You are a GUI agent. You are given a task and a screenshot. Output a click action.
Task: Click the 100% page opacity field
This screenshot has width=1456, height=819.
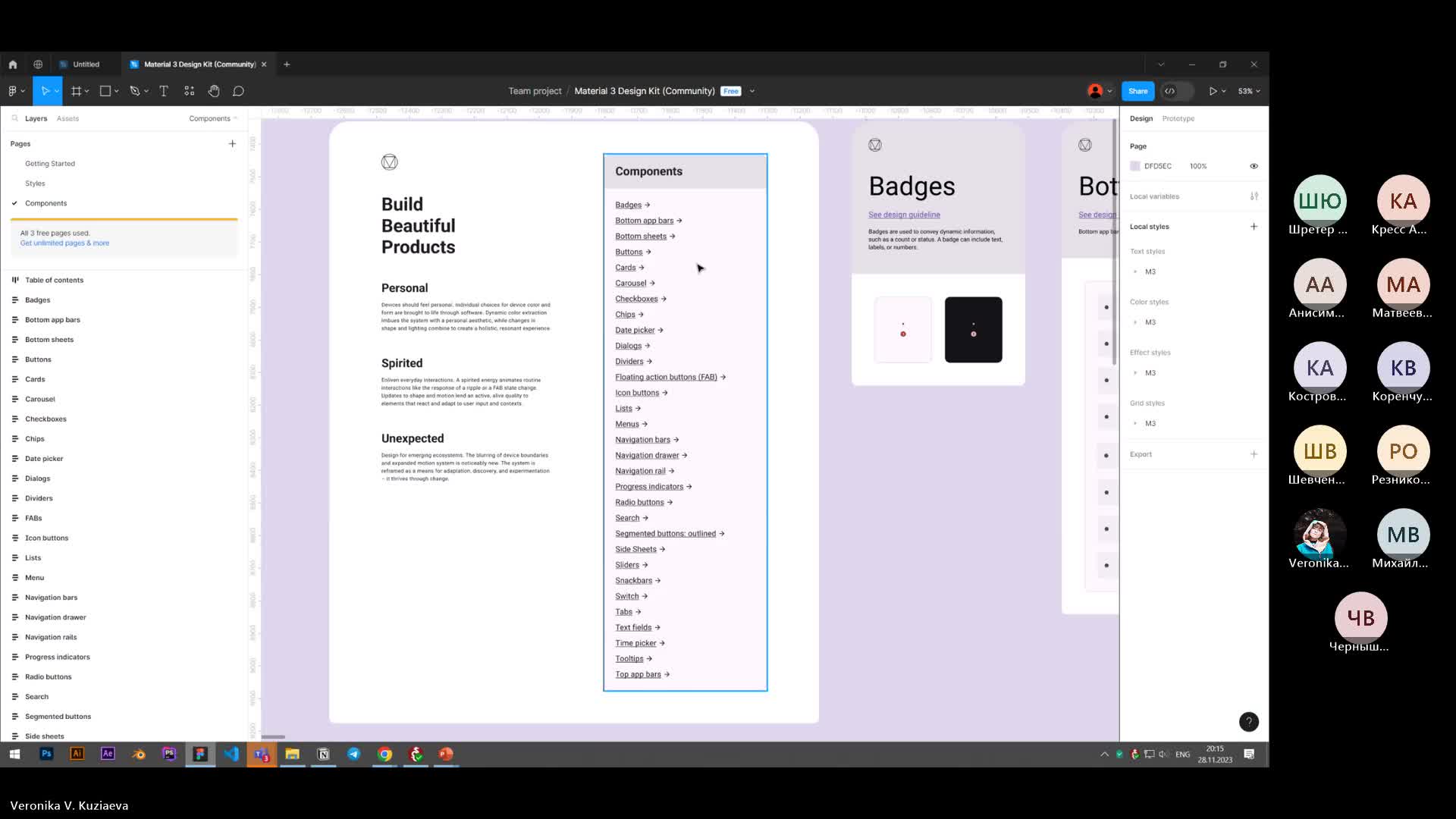click(x=1198, y=166)
